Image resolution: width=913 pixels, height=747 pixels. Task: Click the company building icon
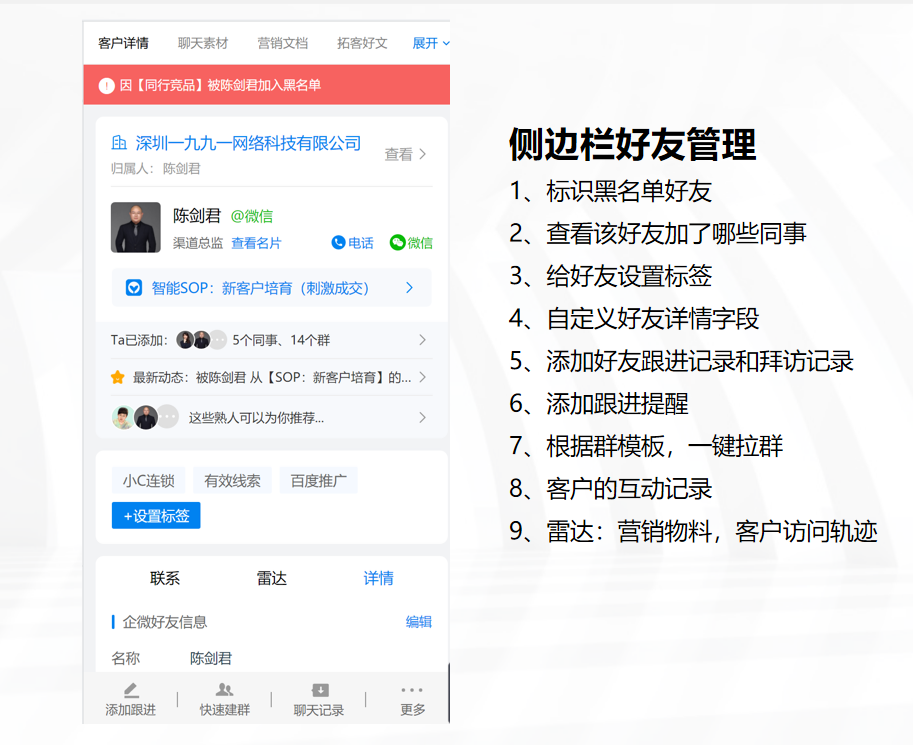tap(120, 143)
